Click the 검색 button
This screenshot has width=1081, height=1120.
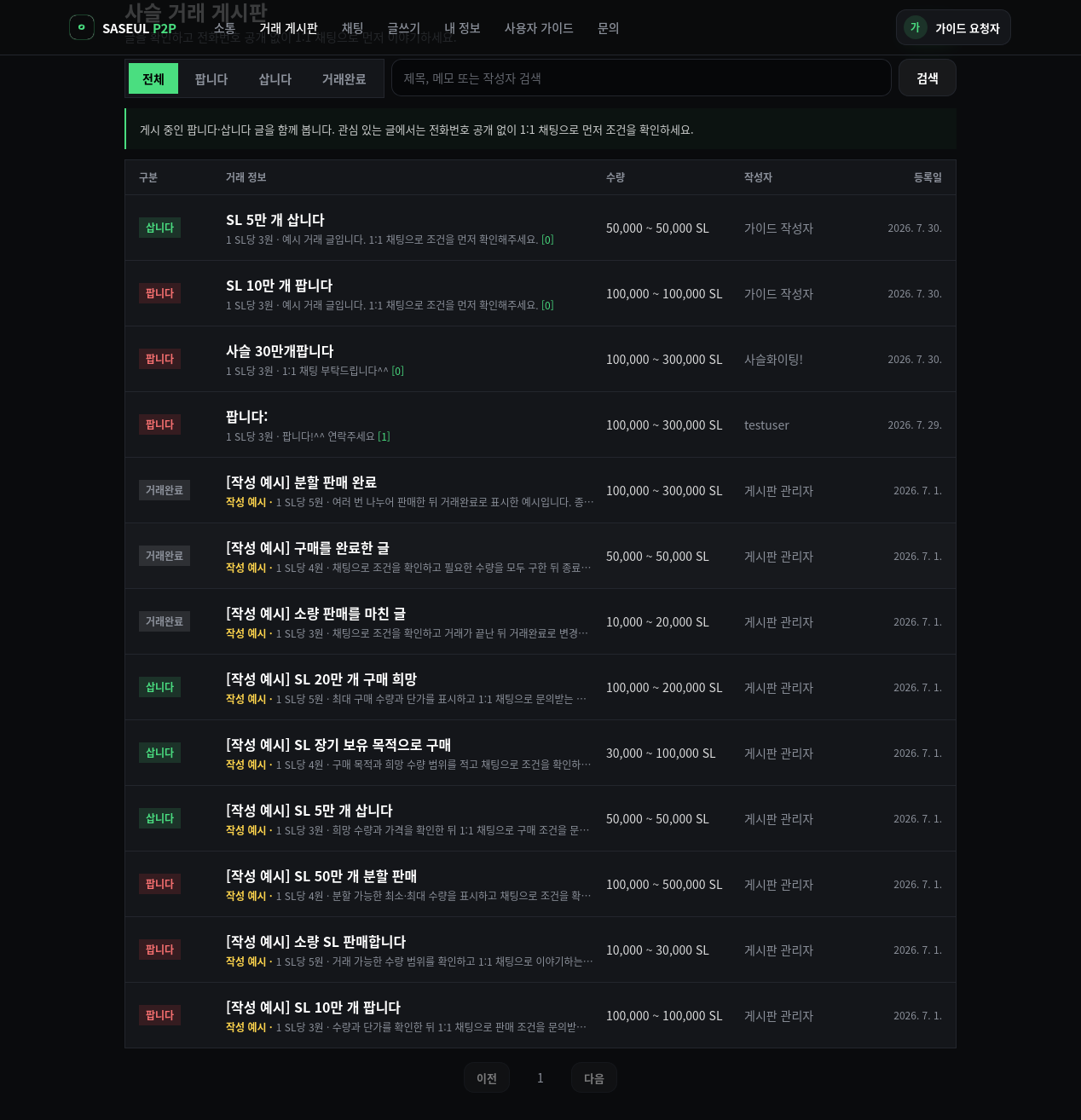coord(928,78)
